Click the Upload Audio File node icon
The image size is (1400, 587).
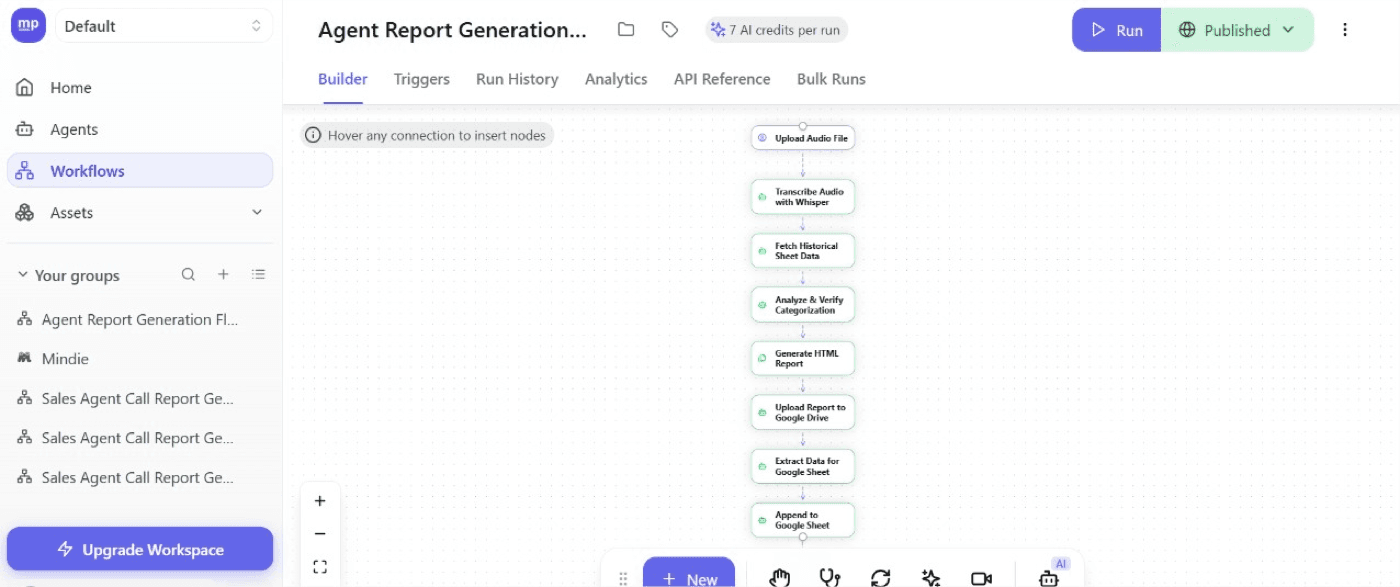[x=763, y=138]
